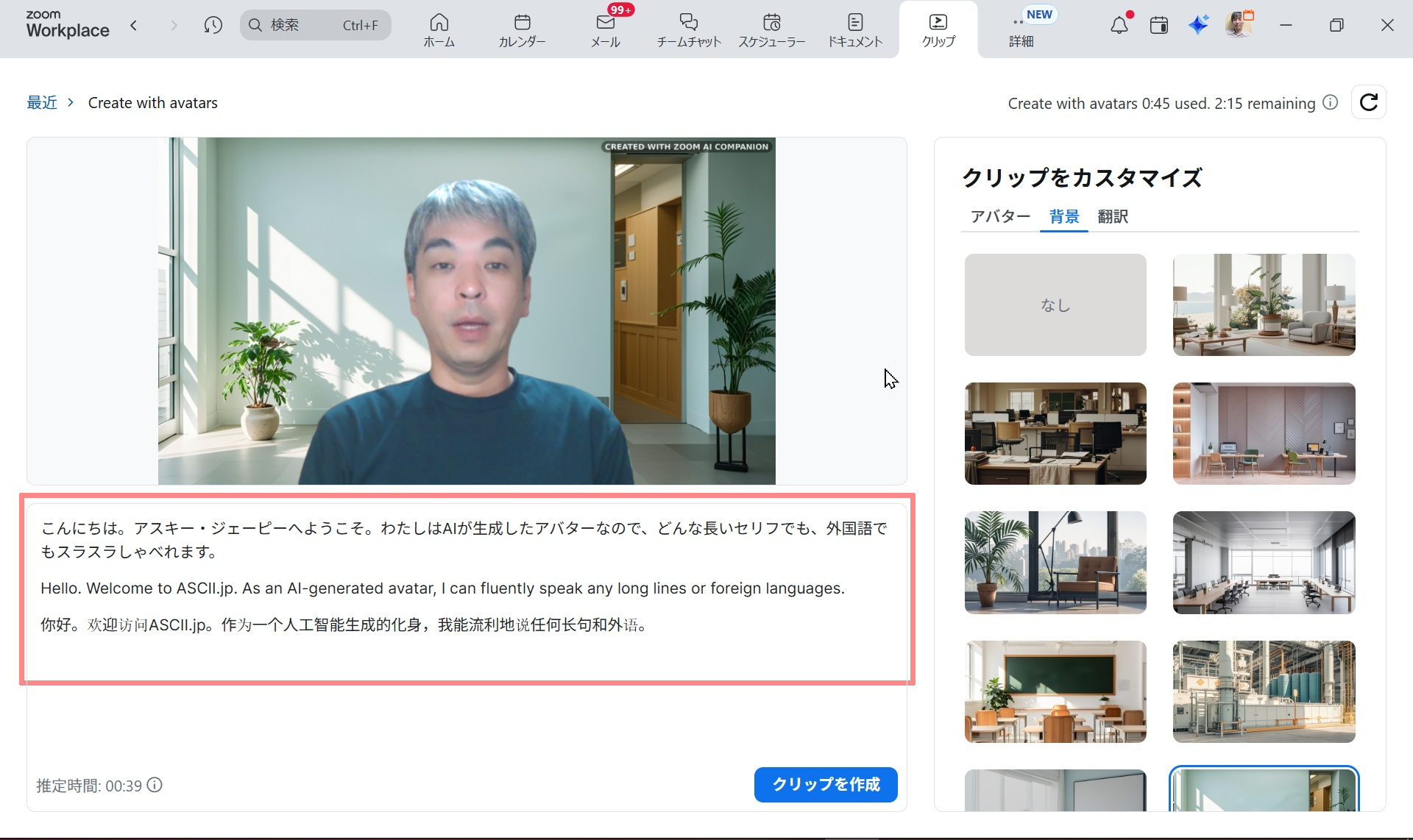Open the More (詳細) menu with NEW badge
Image resolution: width=1413 pixels, height=840 pixels.
click(x=1021, y=29)
